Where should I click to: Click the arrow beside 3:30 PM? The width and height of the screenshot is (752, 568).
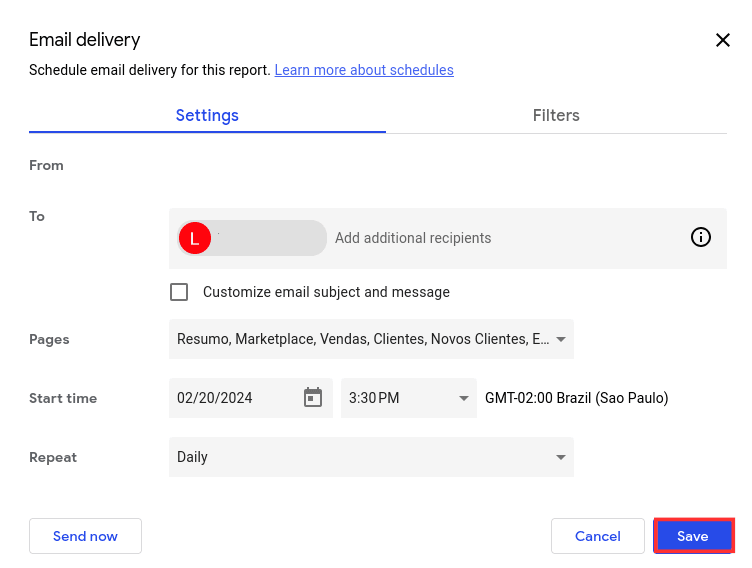coord(463,398)
